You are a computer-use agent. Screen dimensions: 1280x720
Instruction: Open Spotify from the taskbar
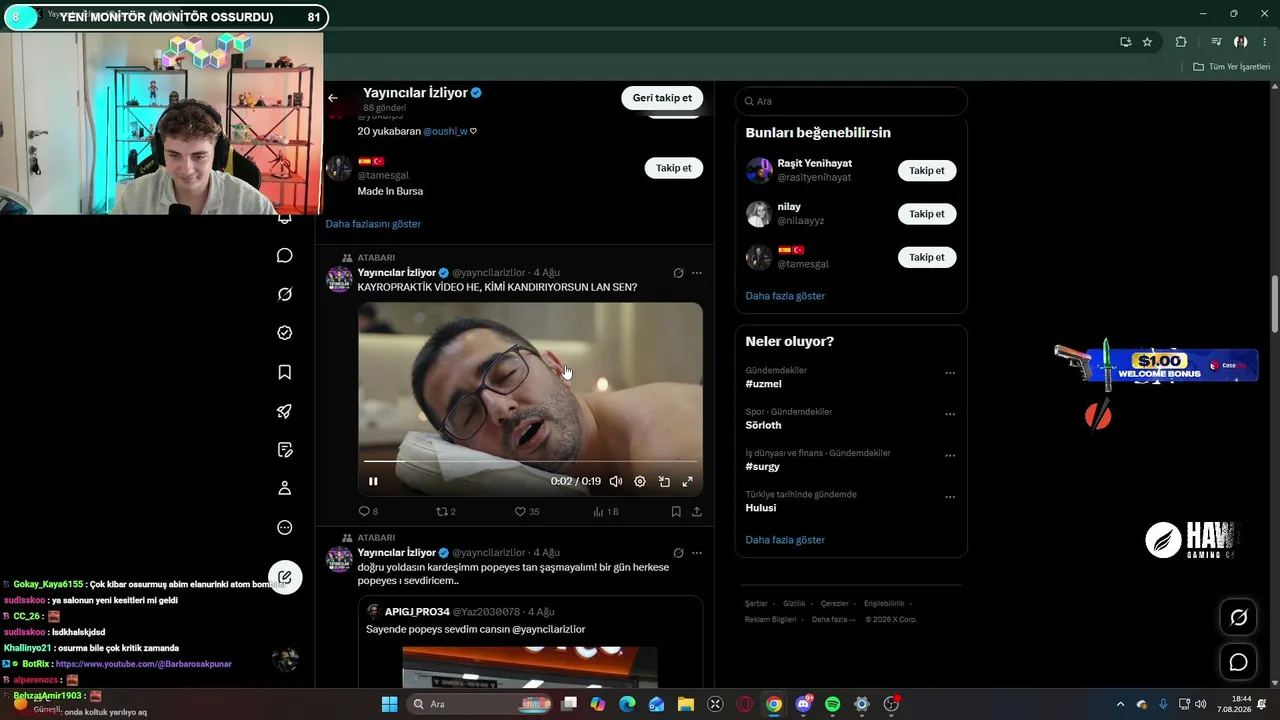point(833,704)
